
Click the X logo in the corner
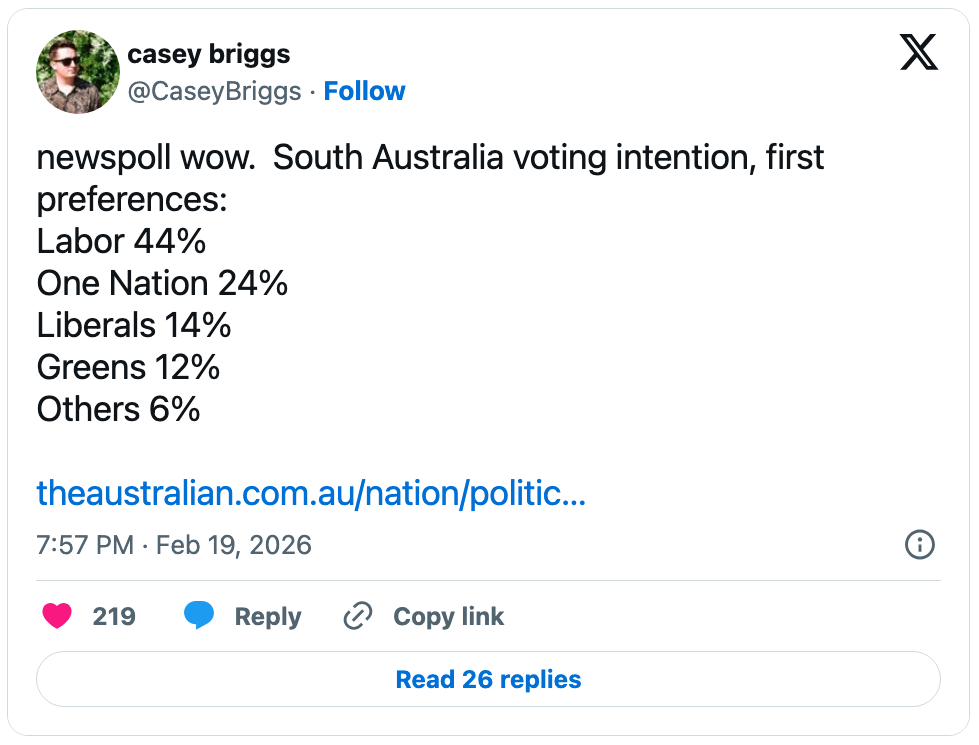pos(918,52)
